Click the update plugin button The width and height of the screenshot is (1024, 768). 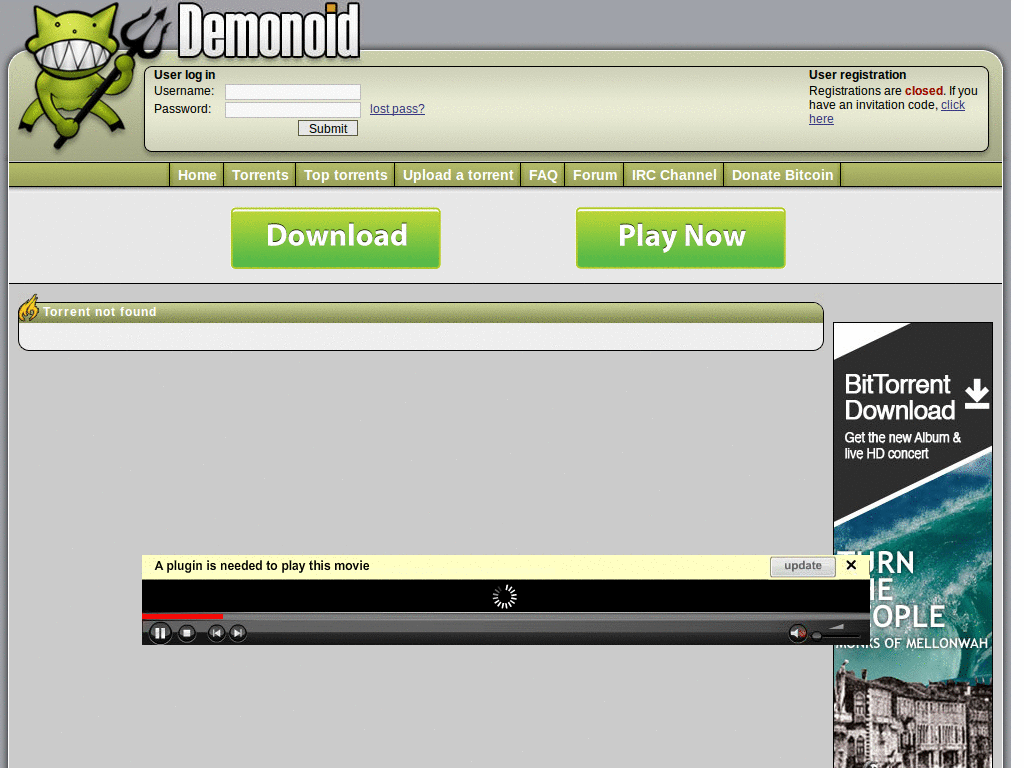tap(803, 566)
